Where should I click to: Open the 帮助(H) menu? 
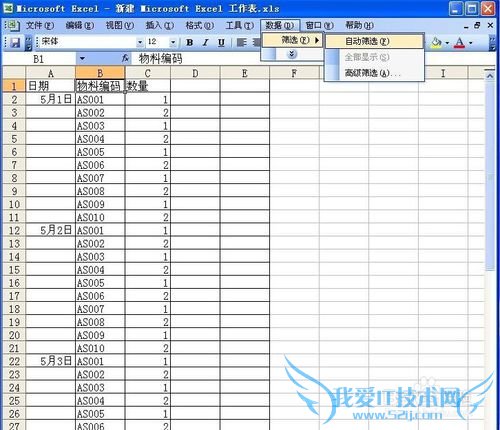(x=359, y=25)
